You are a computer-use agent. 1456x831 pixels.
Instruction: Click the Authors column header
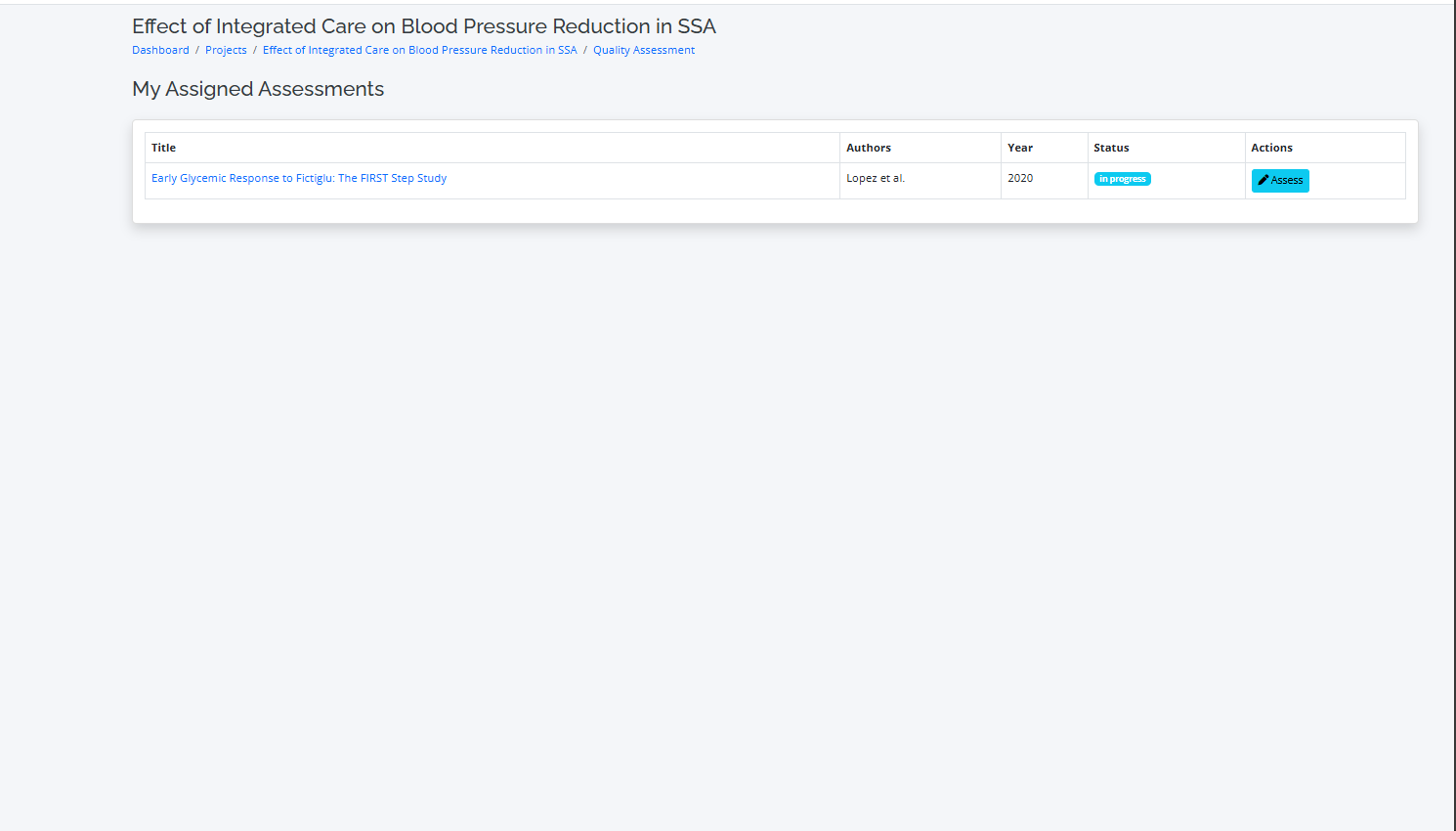(x=869, y=148)
